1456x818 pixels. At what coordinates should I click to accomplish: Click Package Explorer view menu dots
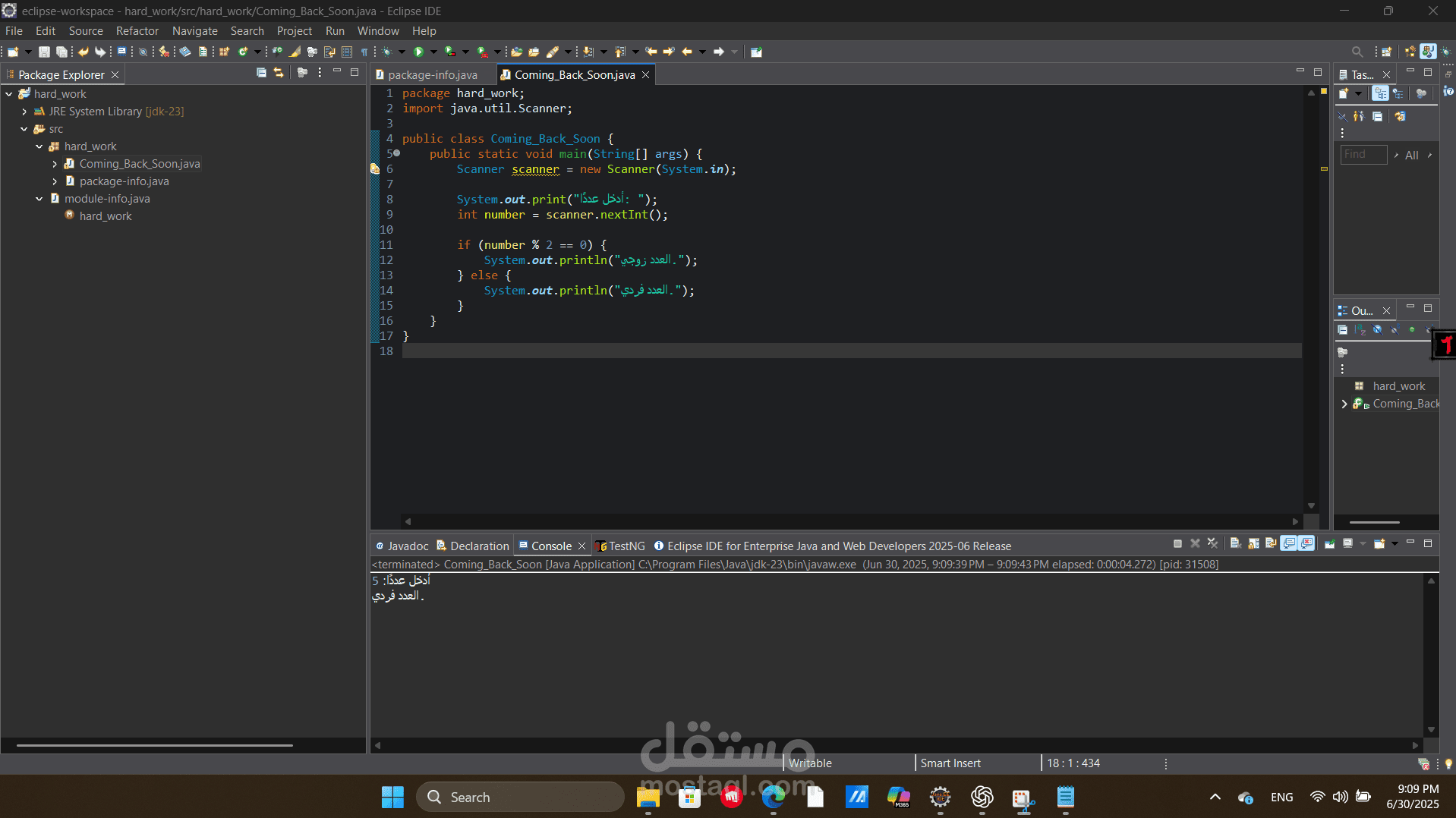pos(320,73)
